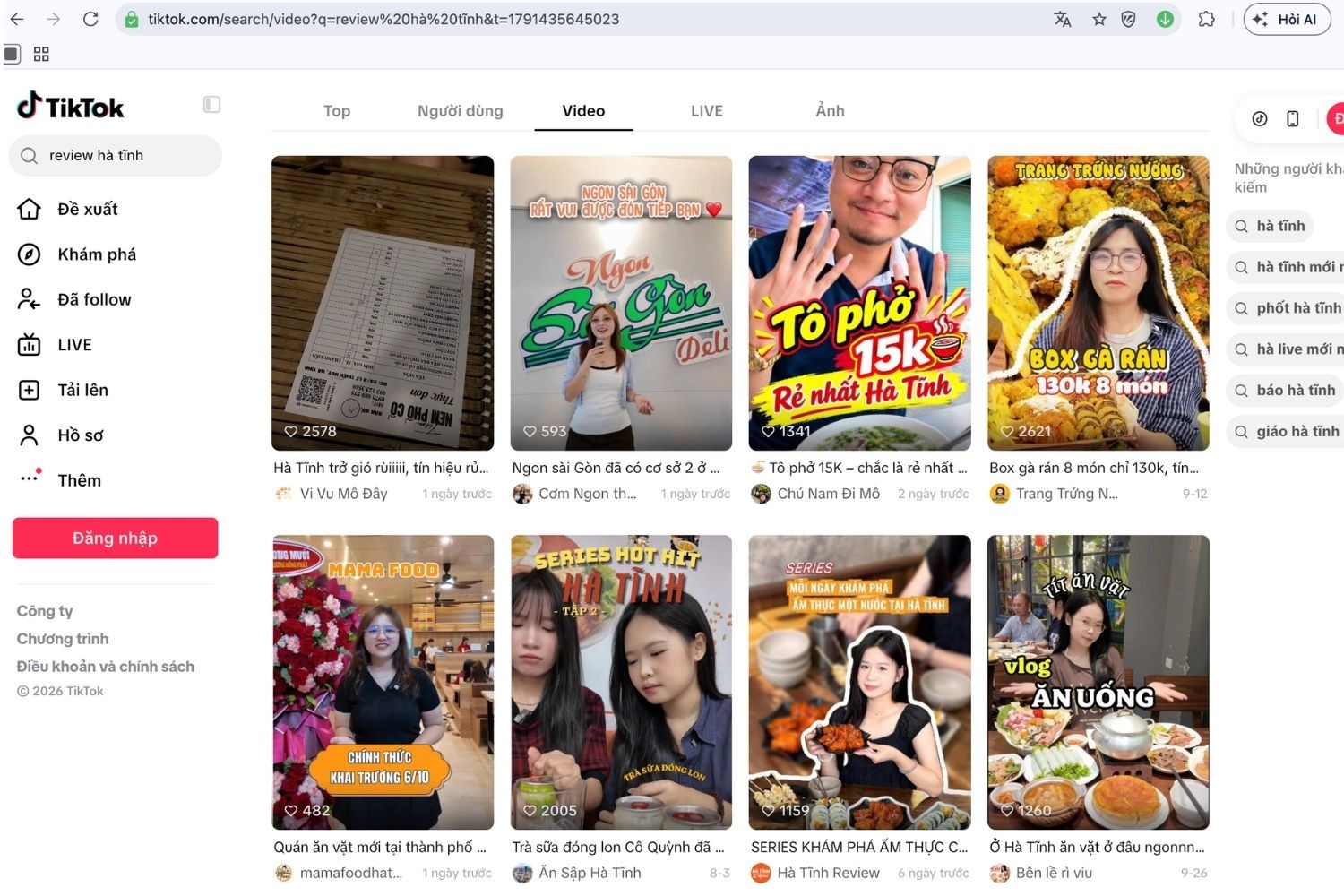Image resolution: width=1344 pixels, height=896 pixels.
Task: Open the Ảnh results tab
Action: 831,111
